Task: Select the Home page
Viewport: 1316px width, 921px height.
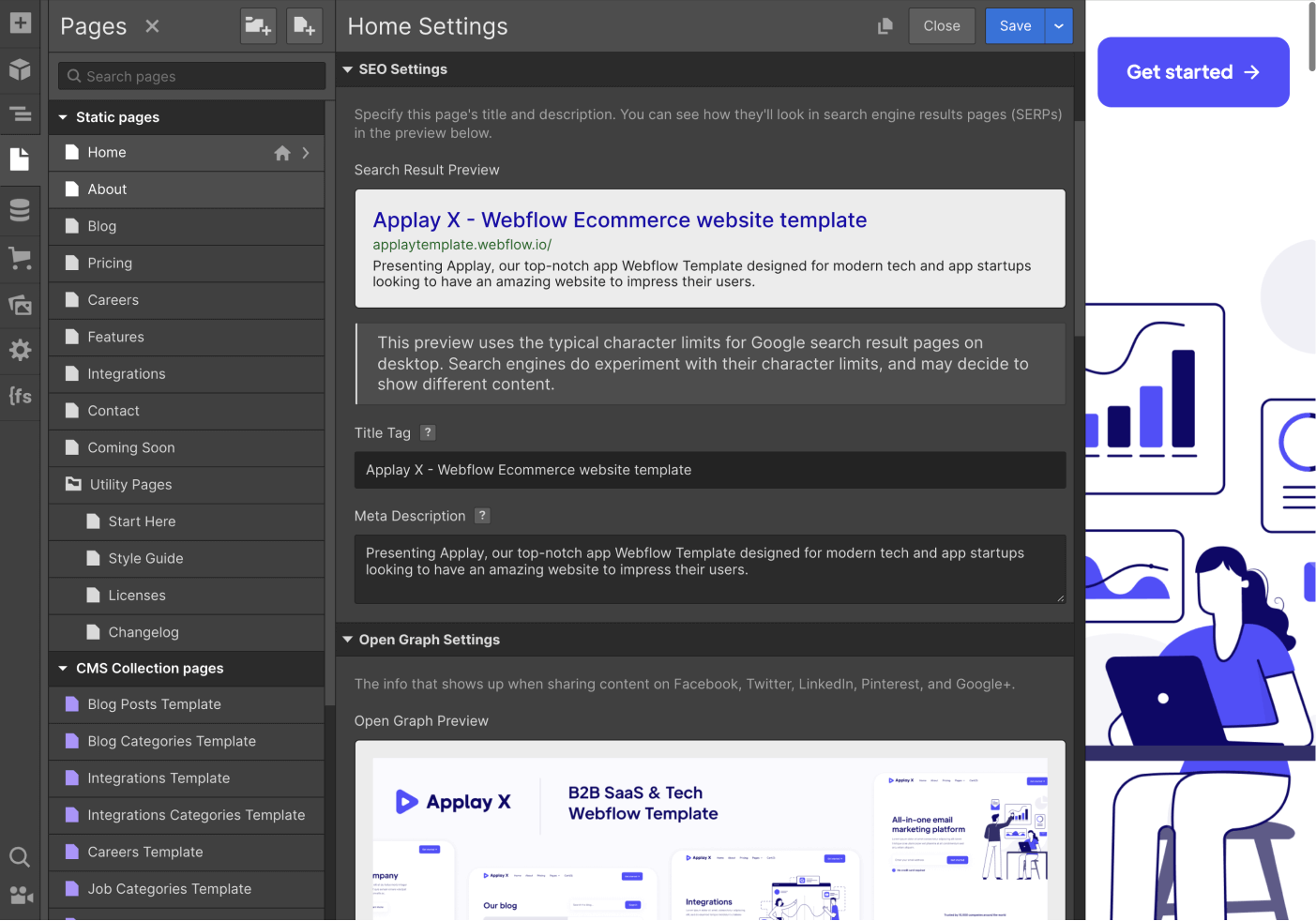Action: point(187,153)
